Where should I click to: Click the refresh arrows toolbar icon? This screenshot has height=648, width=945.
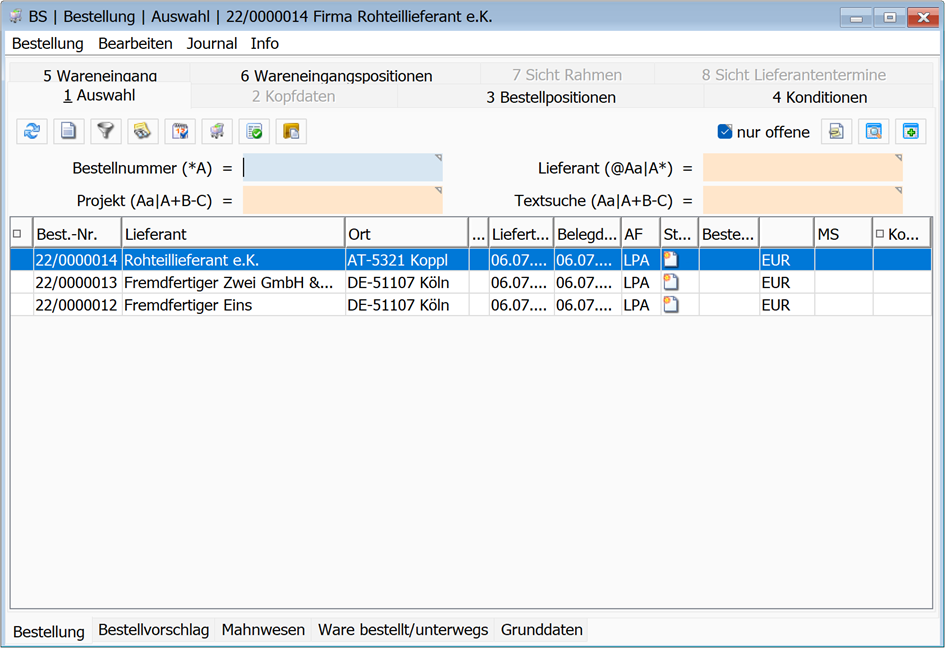(x=32, y=131)
